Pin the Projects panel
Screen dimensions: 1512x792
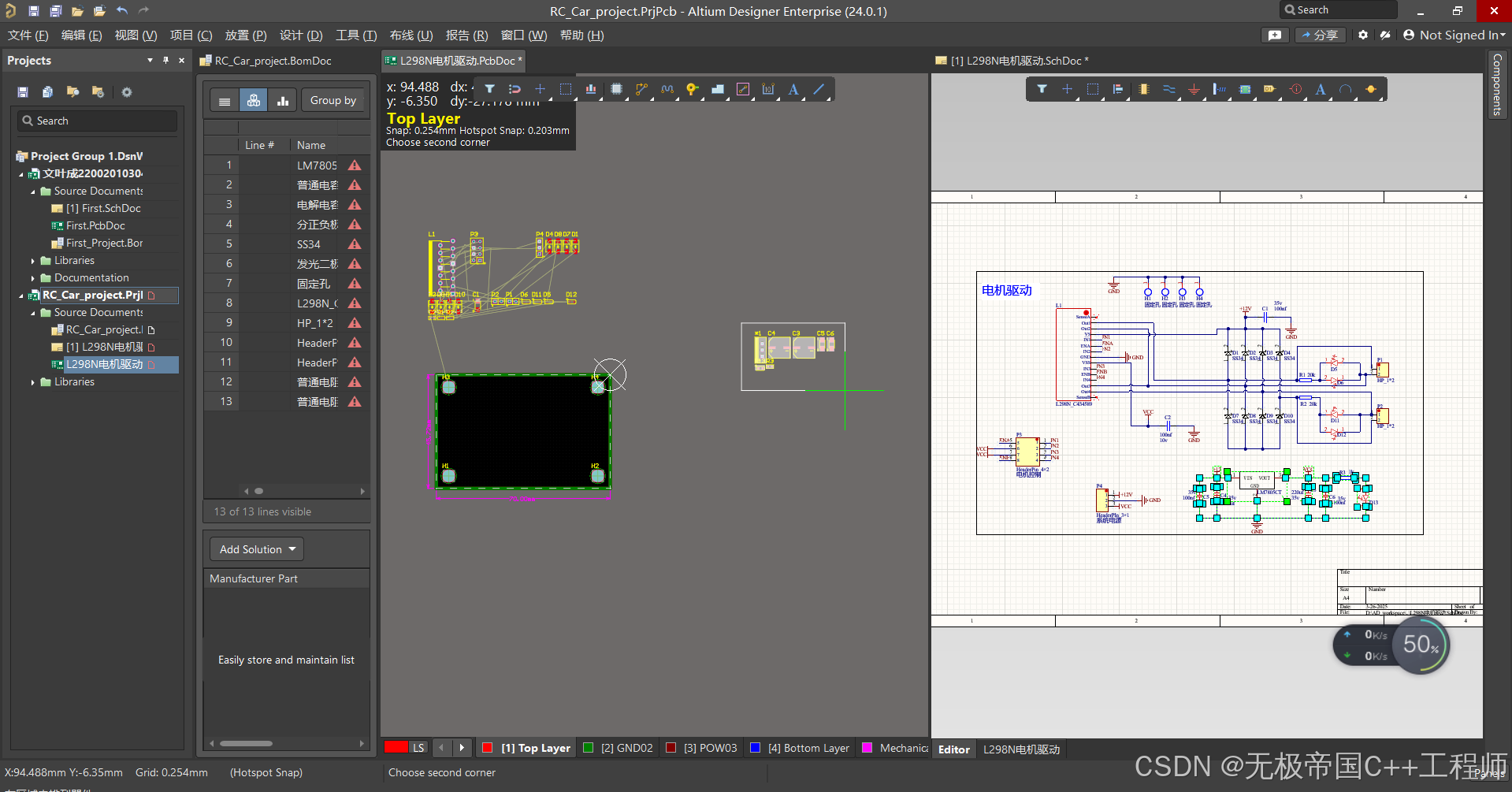(x=165, y=60)
